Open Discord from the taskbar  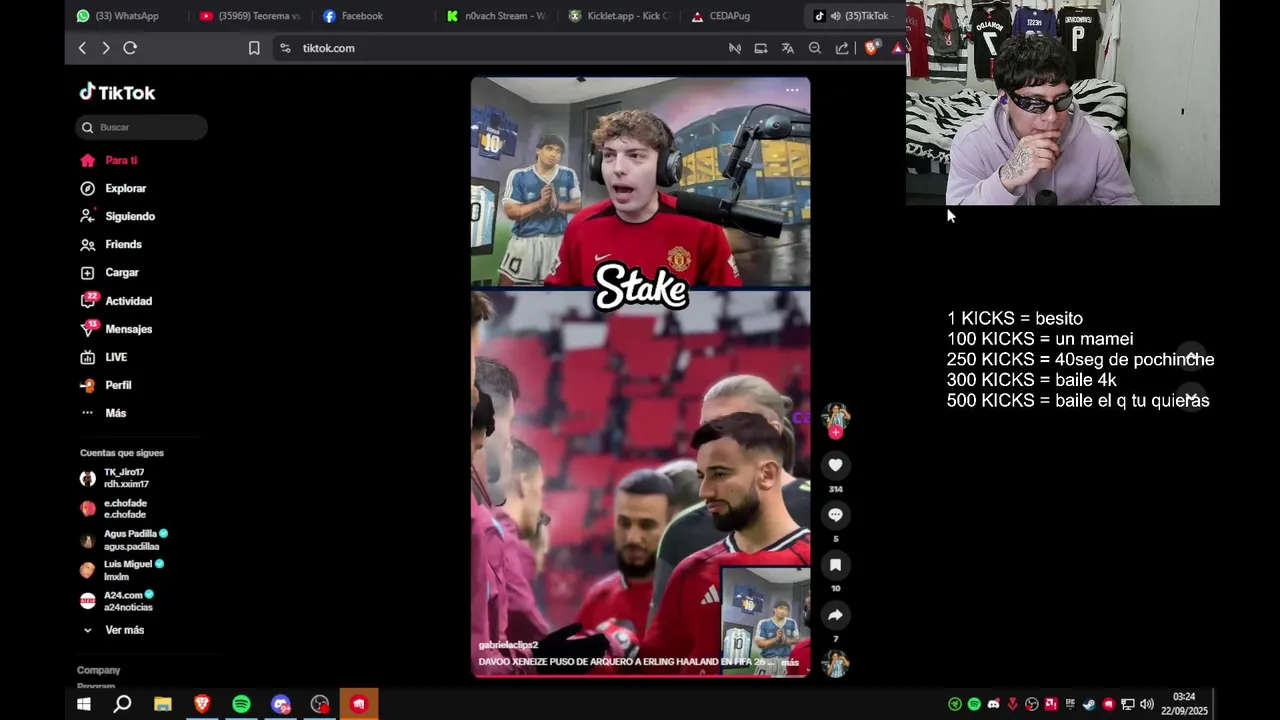click(280, 704)
